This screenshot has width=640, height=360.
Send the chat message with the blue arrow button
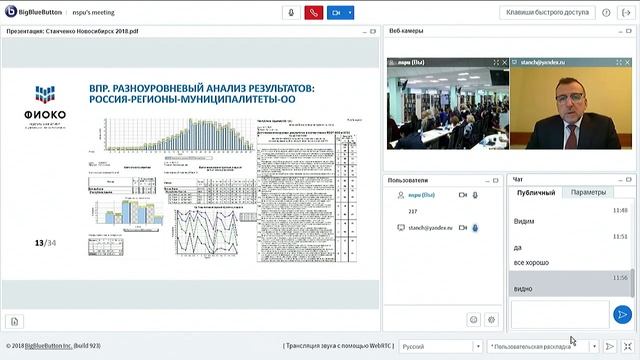pyautogui.click(x=622, y=315)
